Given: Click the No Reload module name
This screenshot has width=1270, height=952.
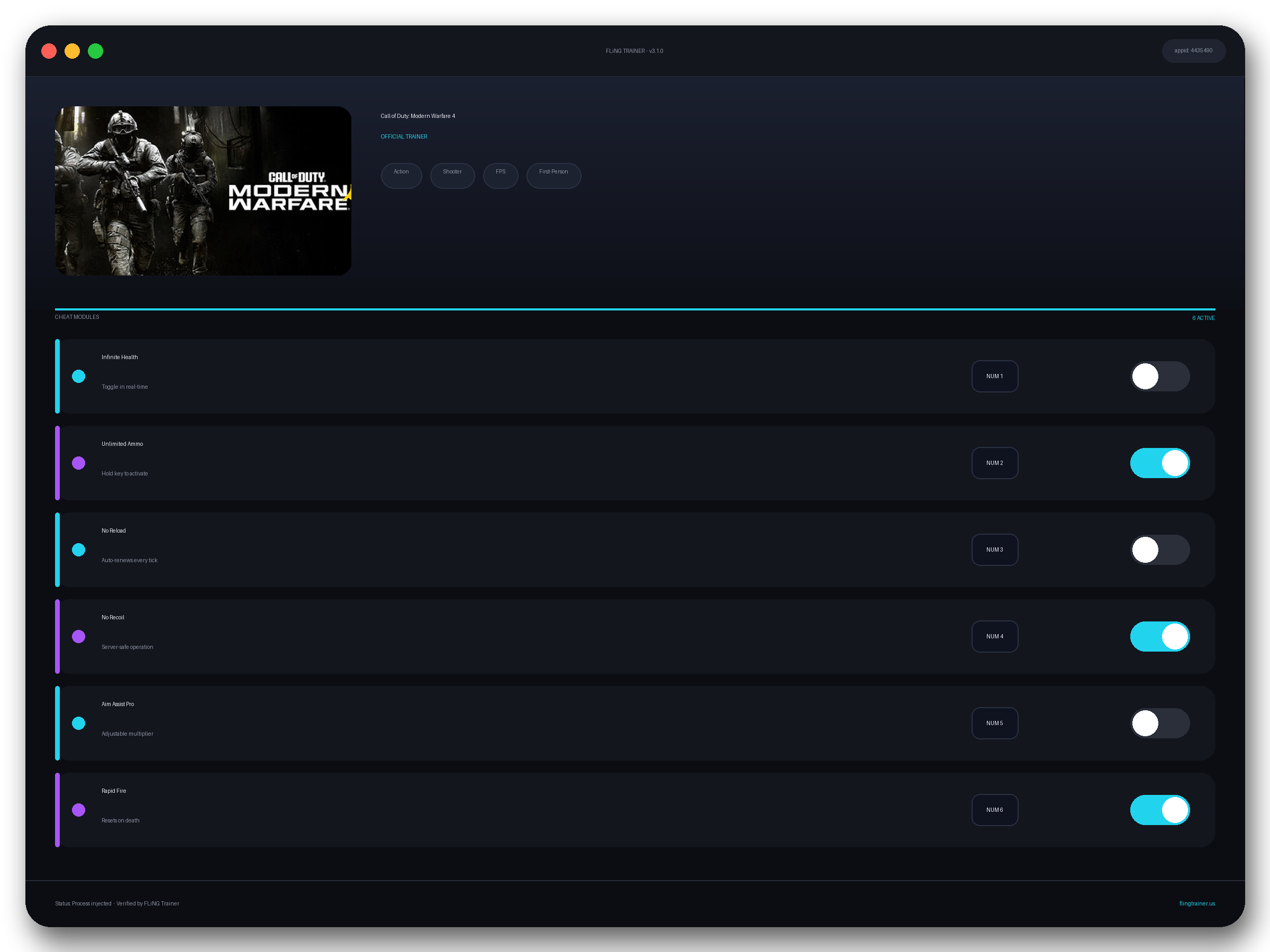Looking at the screenshot, I should 114,530.
